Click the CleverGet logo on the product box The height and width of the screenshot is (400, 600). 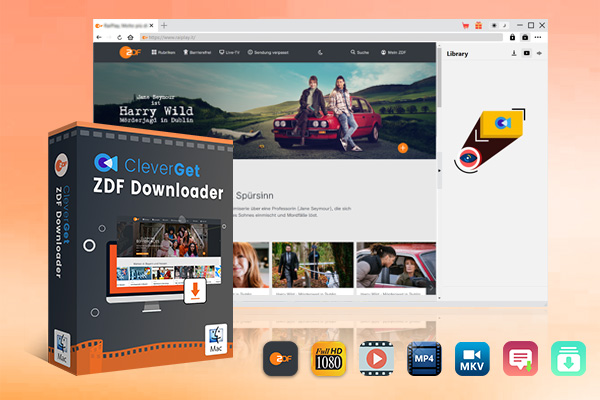click(147, 165)
